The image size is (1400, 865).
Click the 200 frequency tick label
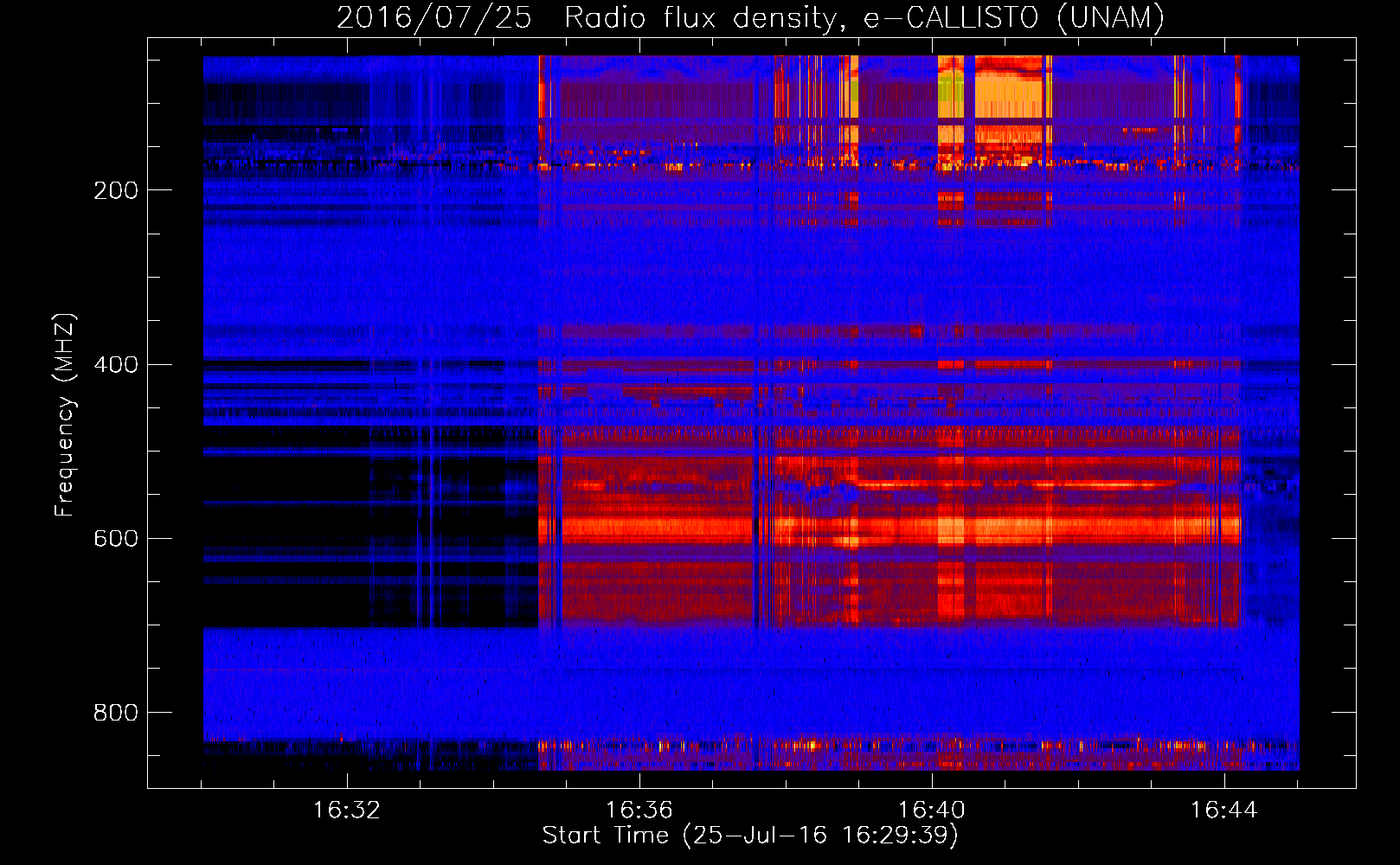116,190
